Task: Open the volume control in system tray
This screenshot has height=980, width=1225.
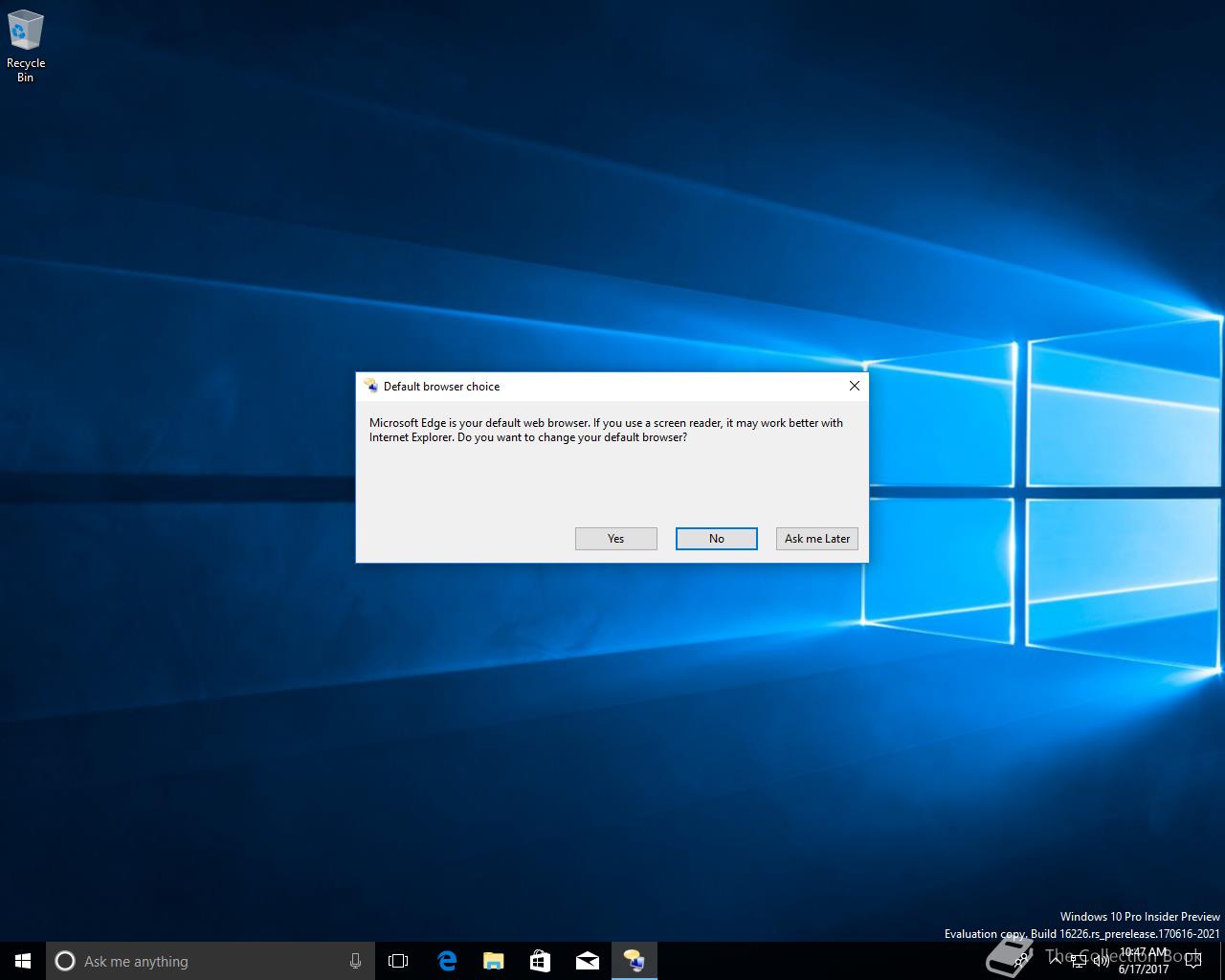Action: pyautogui.click(x=1102, y=961)
